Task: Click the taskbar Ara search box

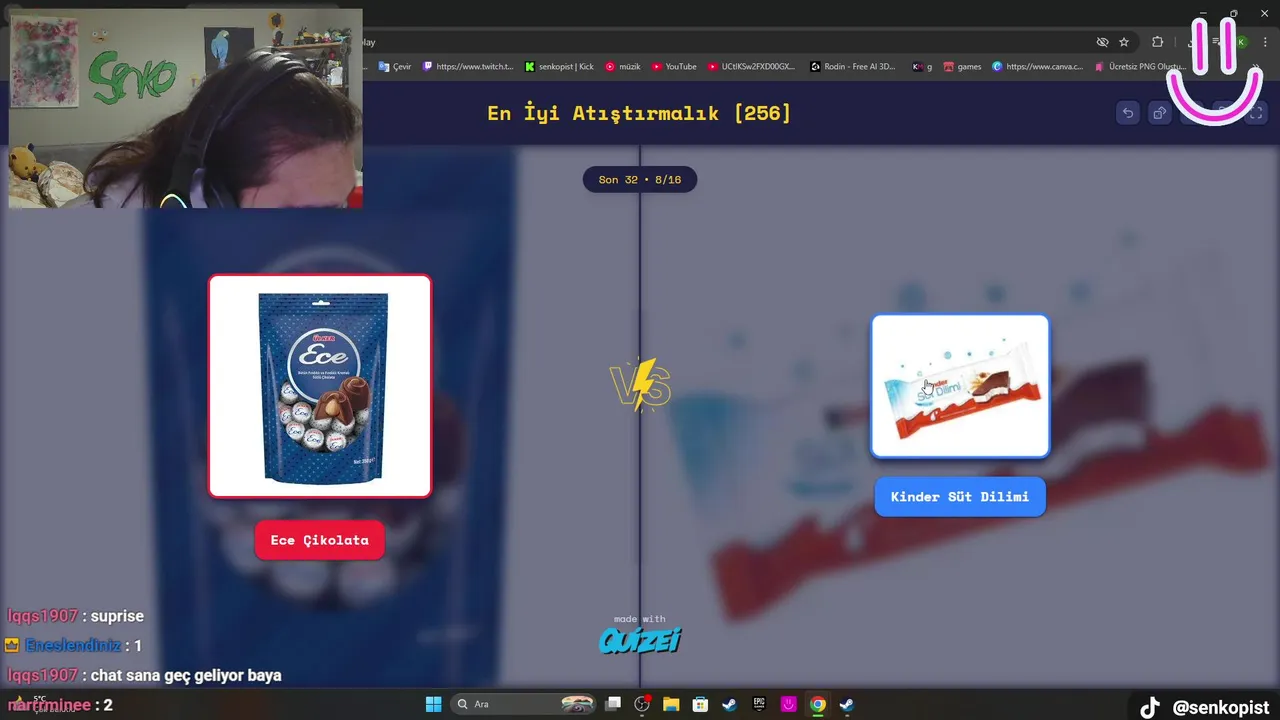Action: 525,704
